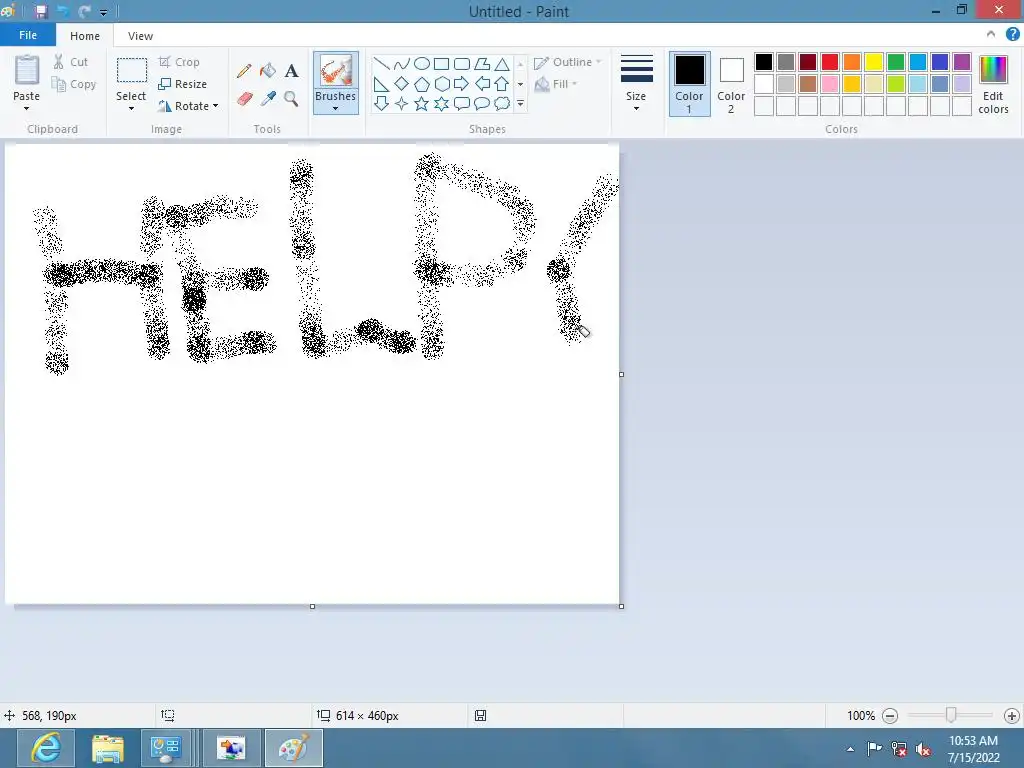Click the rectangular Select button
Viewport: 1024px width, 768px height.
tap(132, 70)
